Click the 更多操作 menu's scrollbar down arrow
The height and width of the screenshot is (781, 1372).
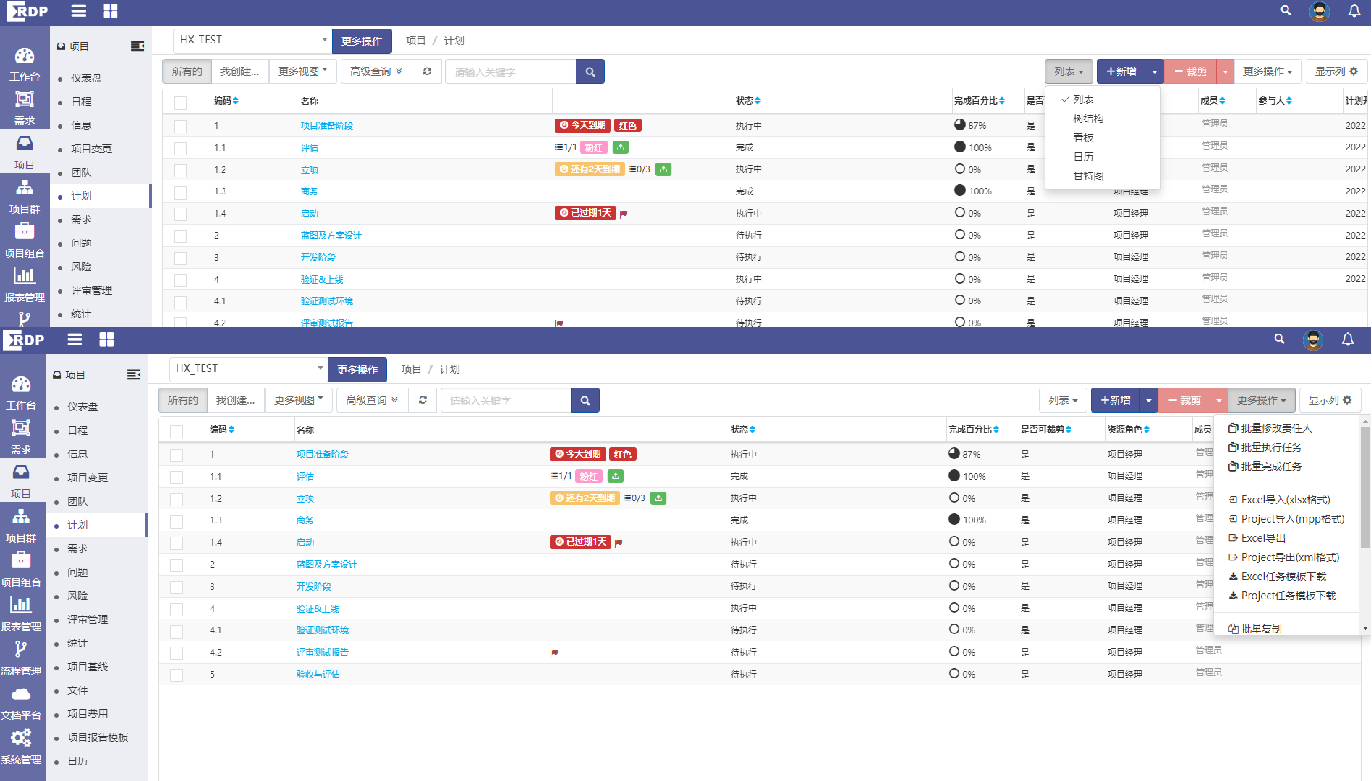[1366, 628]
